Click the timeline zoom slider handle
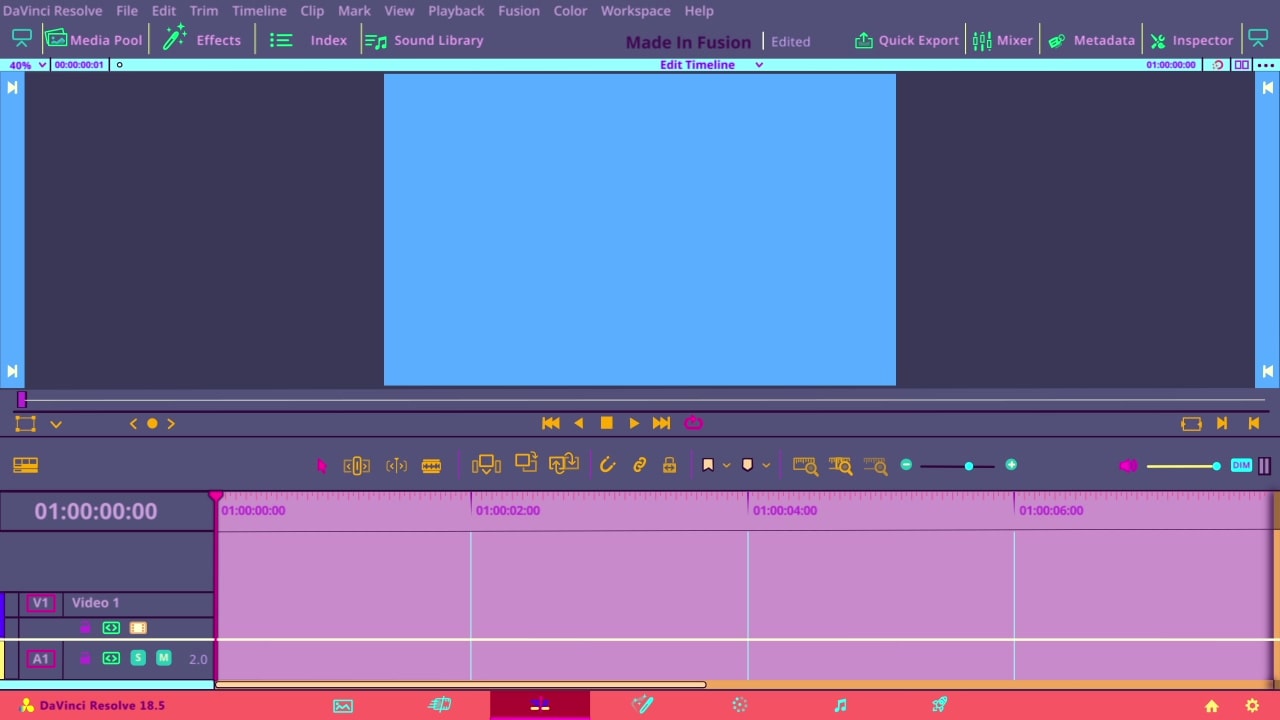Image resolution: width=1280 pixels, height=720 pixels. point(968,466)
